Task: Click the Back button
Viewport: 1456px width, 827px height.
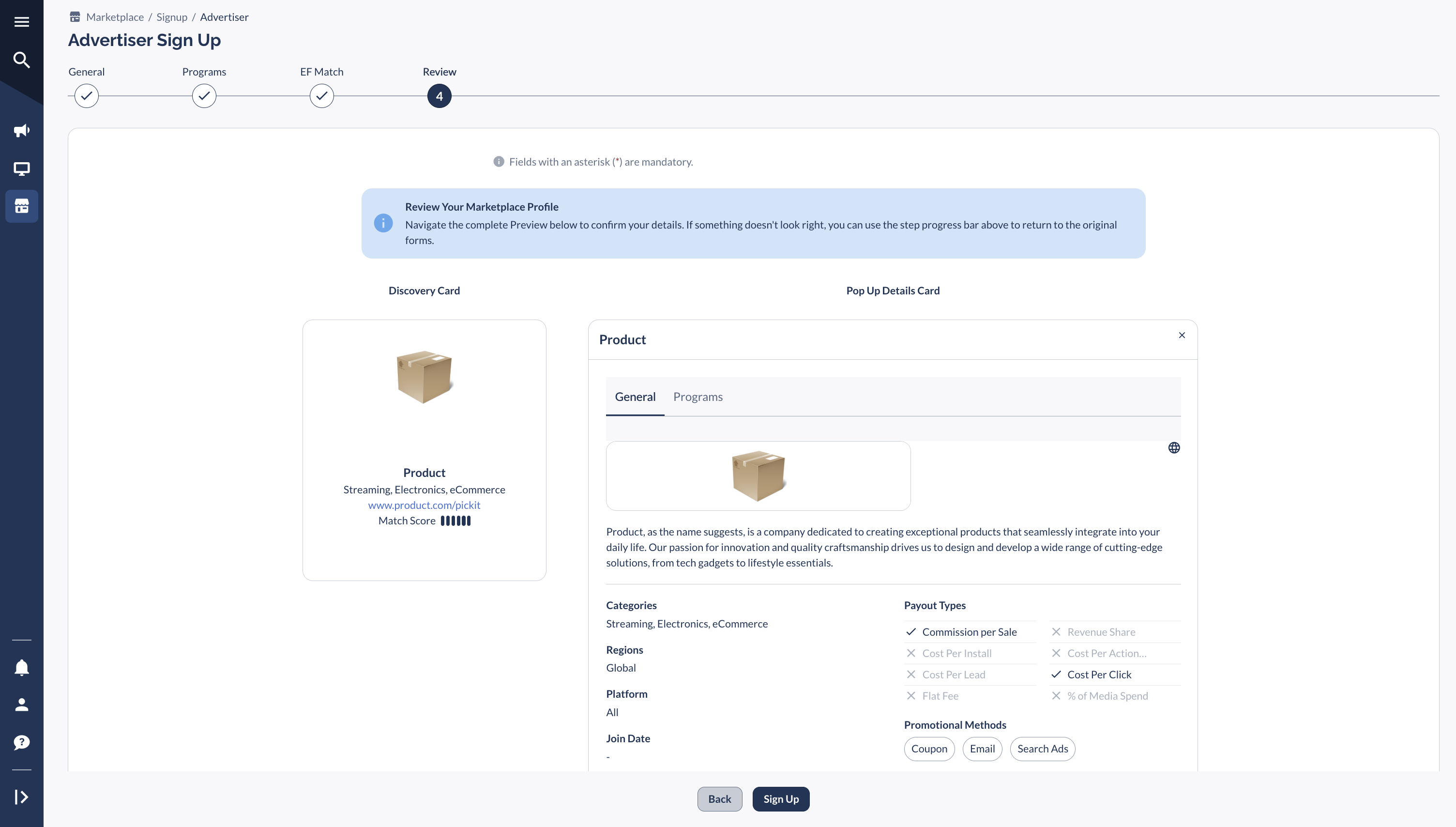Action: click(x=719, y=799)
